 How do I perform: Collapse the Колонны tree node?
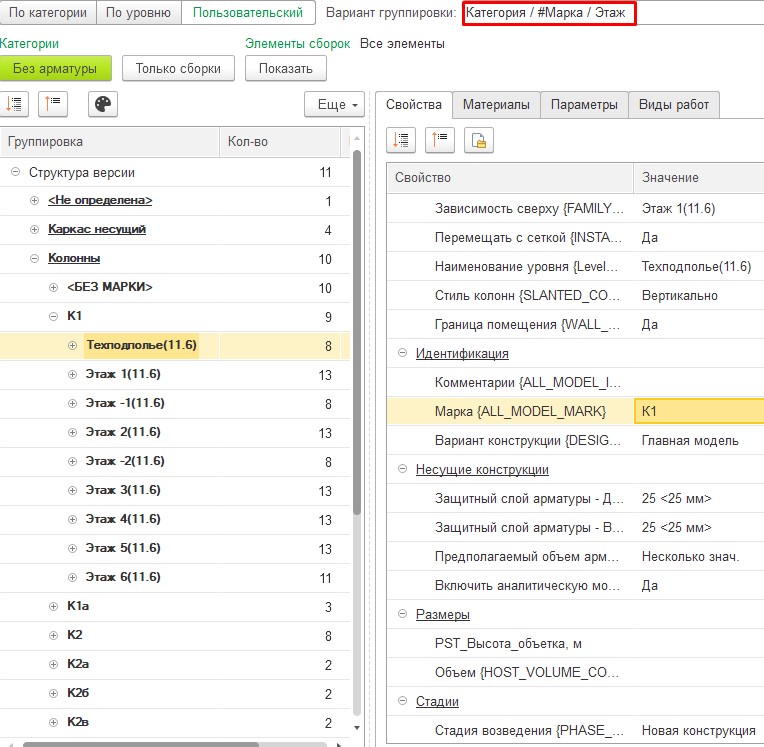tap(34, 258)
